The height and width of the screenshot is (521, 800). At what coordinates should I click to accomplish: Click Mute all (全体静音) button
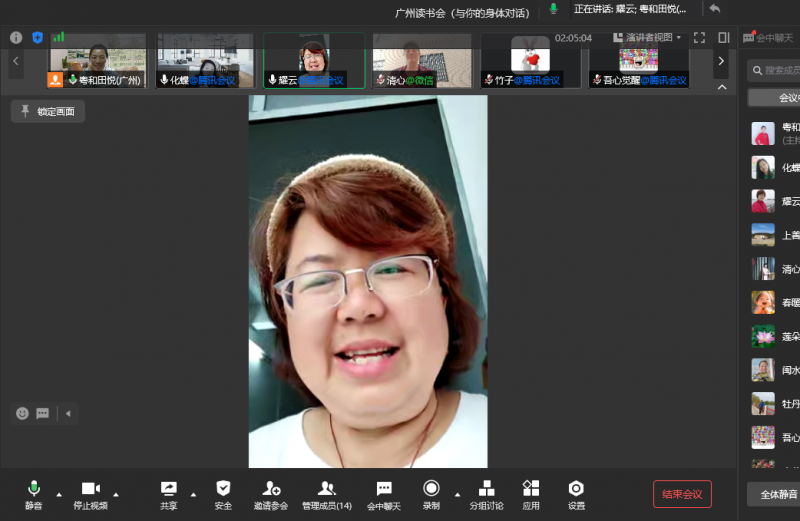tap(776, 494)
